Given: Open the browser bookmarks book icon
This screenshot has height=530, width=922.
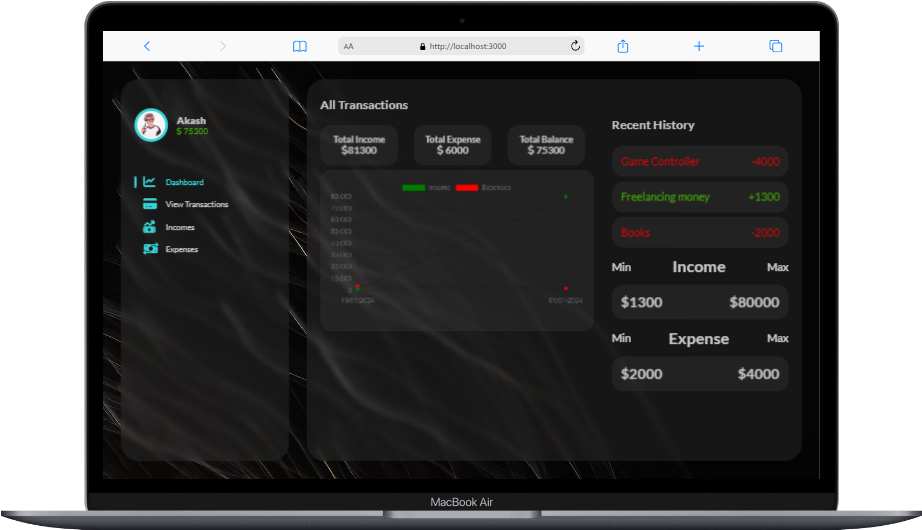Looking at the screenshot, I should pyautogui.click(x=299, y=46).
